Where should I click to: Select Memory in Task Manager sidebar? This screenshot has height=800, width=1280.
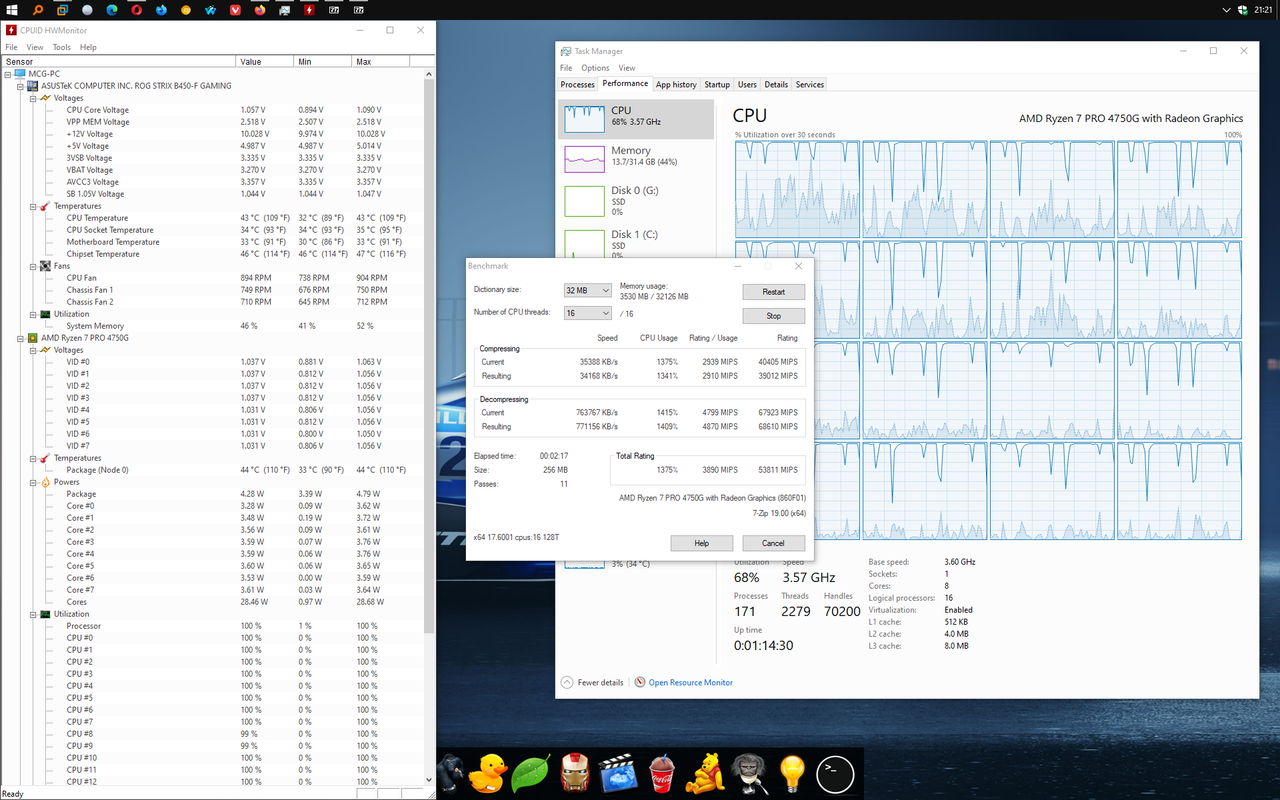pos(636,158)
